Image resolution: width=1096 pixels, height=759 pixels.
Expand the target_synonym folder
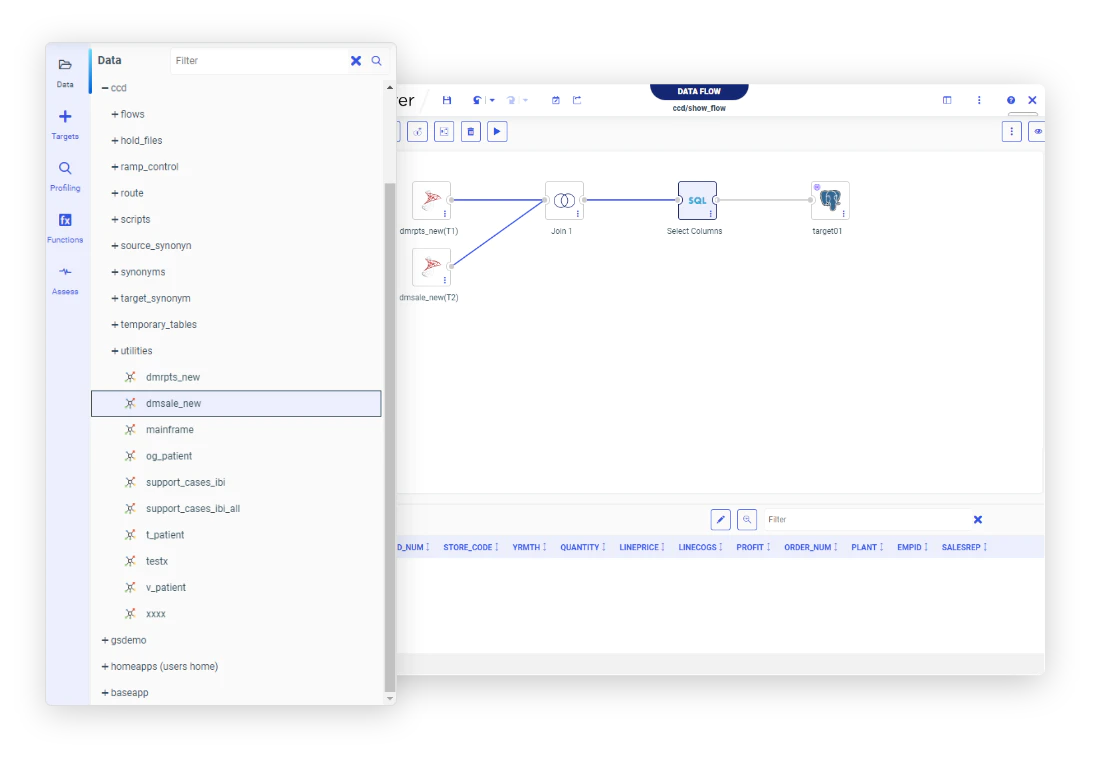[x=115, y=298]
